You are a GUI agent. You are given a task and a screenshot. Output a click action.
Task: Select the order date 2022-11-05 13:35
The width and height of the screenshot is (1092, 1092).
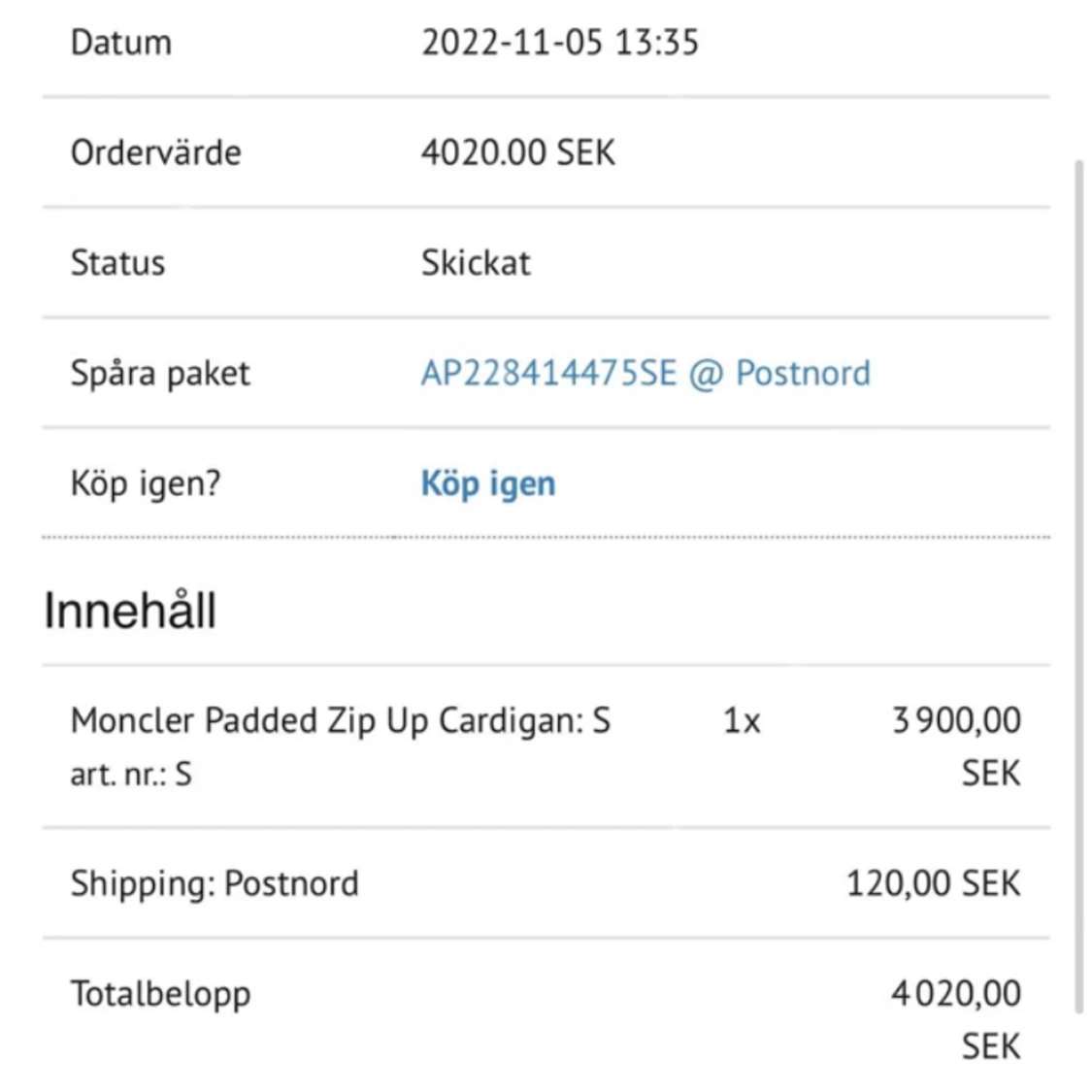tap(559, 43)
